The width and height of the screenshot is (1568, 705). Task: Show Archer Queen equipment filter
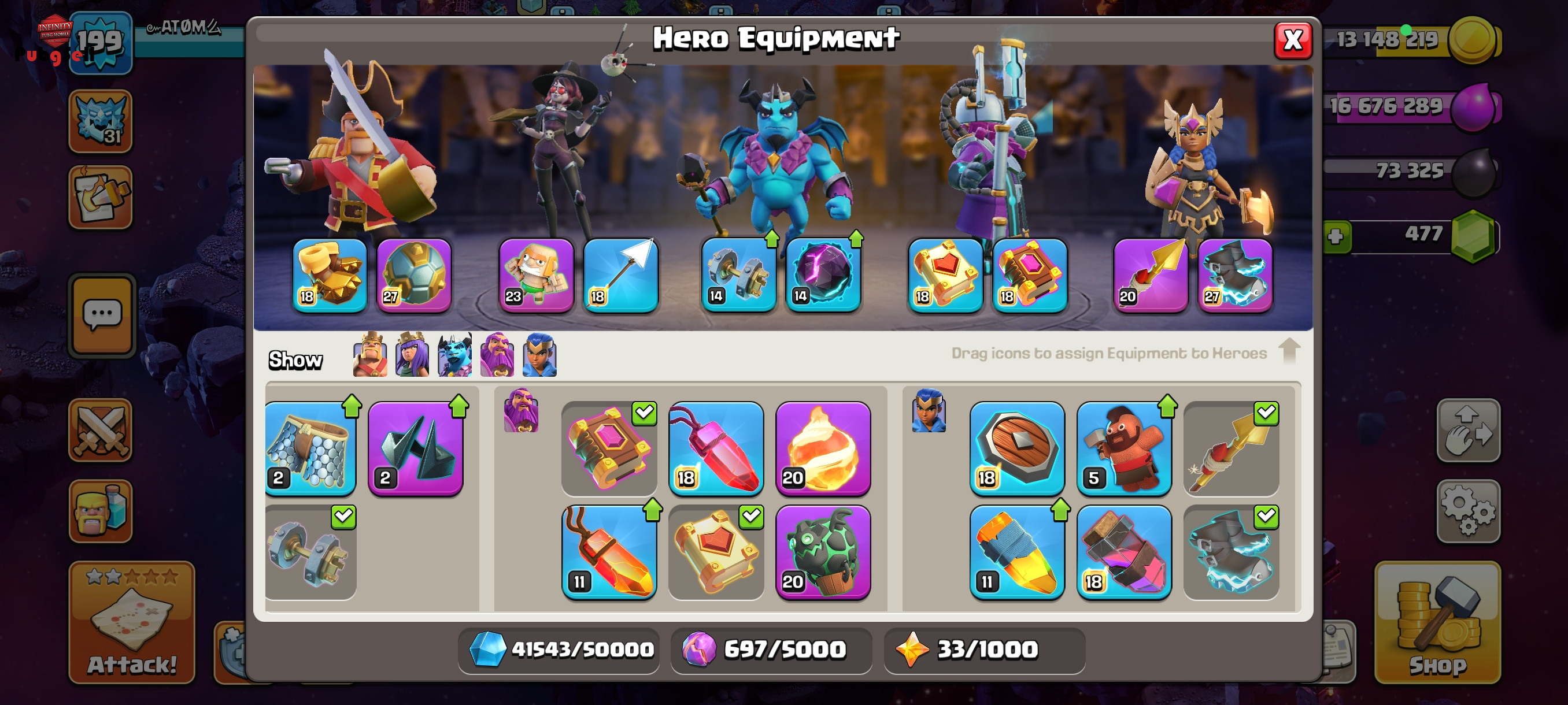pos(412,355)
